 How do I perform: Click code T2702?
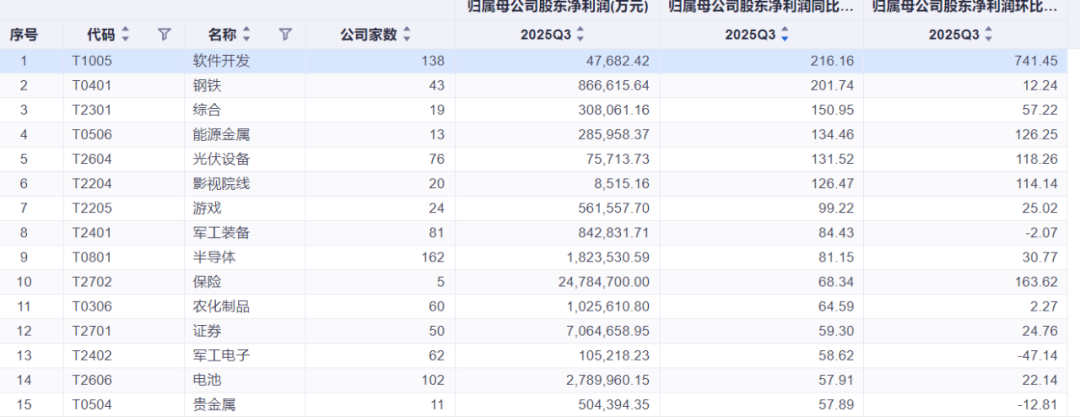(92, 282)
